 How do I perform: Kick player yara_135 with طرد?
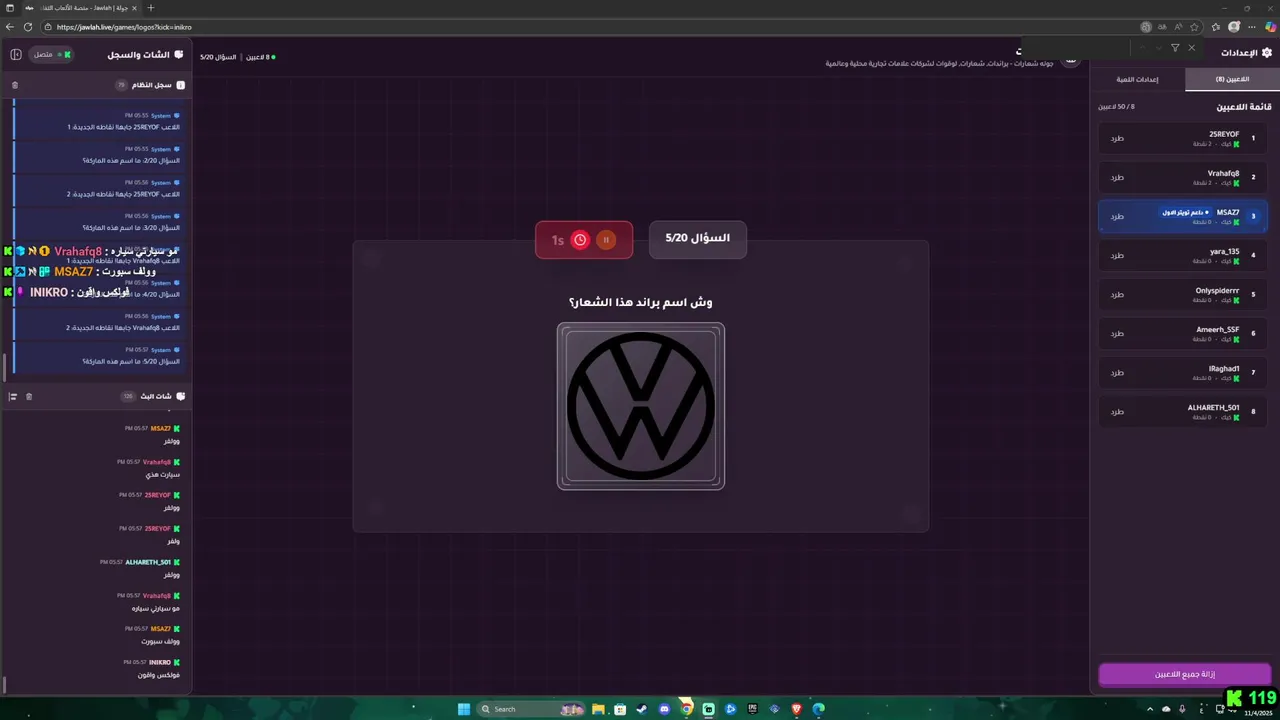point(1117,255)
